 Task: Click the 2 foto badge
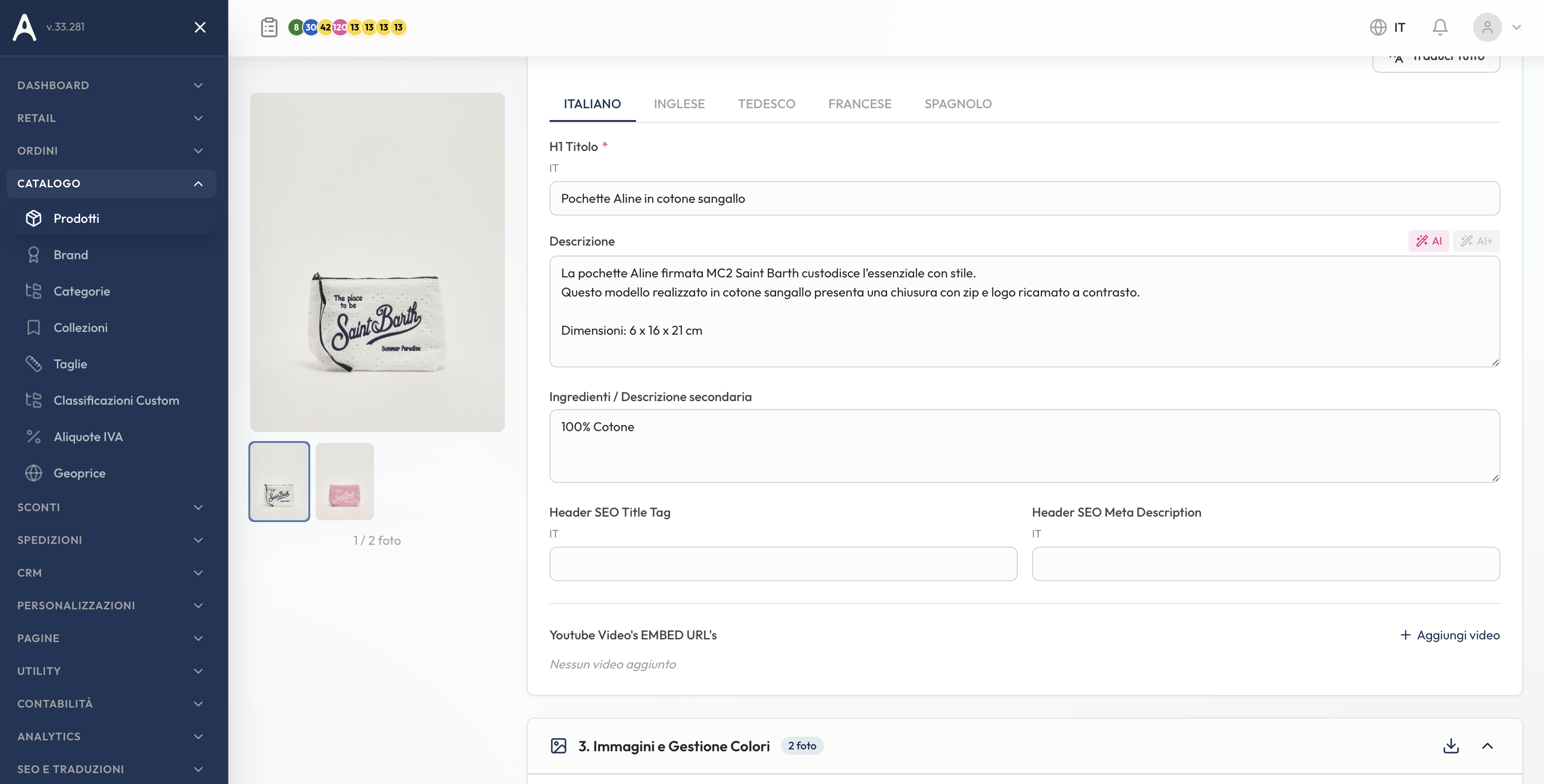click(802, 746)
